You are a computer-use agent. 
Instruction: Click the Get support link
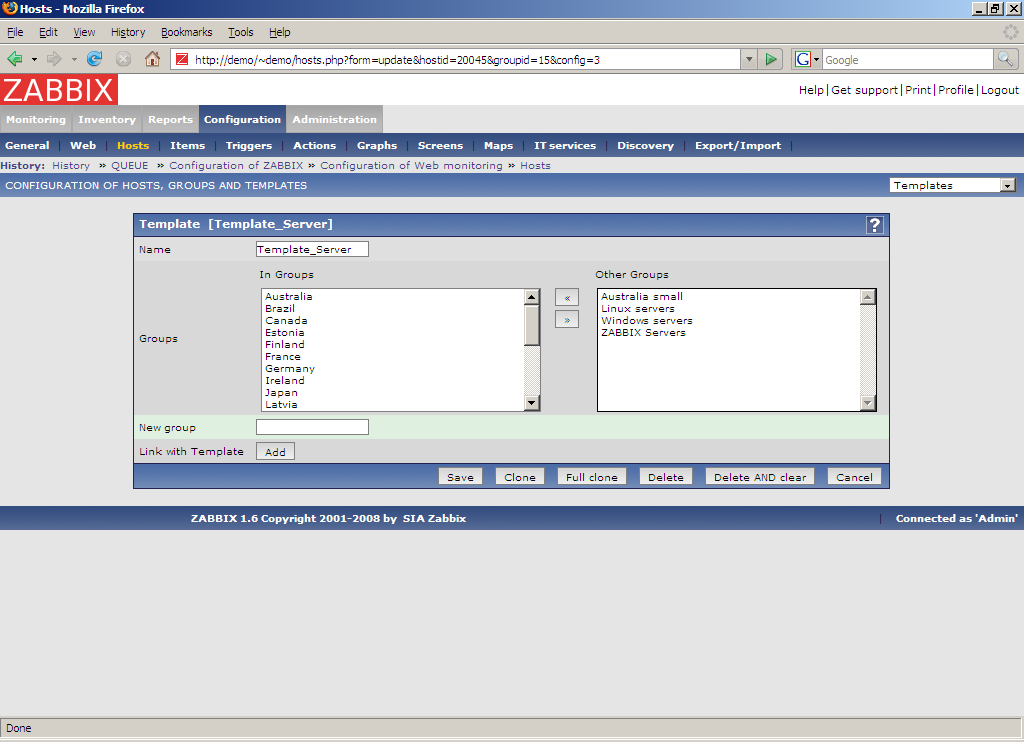[865, 90]
